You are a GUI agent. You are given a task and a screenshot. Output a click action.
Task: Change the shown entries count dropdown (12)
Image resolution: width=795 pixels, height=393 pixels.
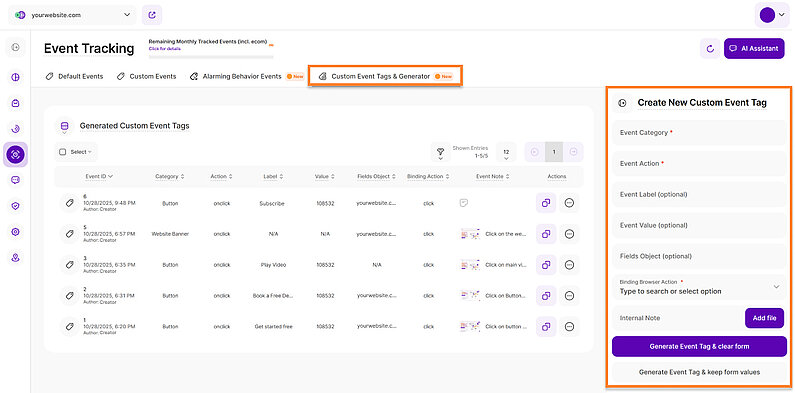(x=506, y=152)
